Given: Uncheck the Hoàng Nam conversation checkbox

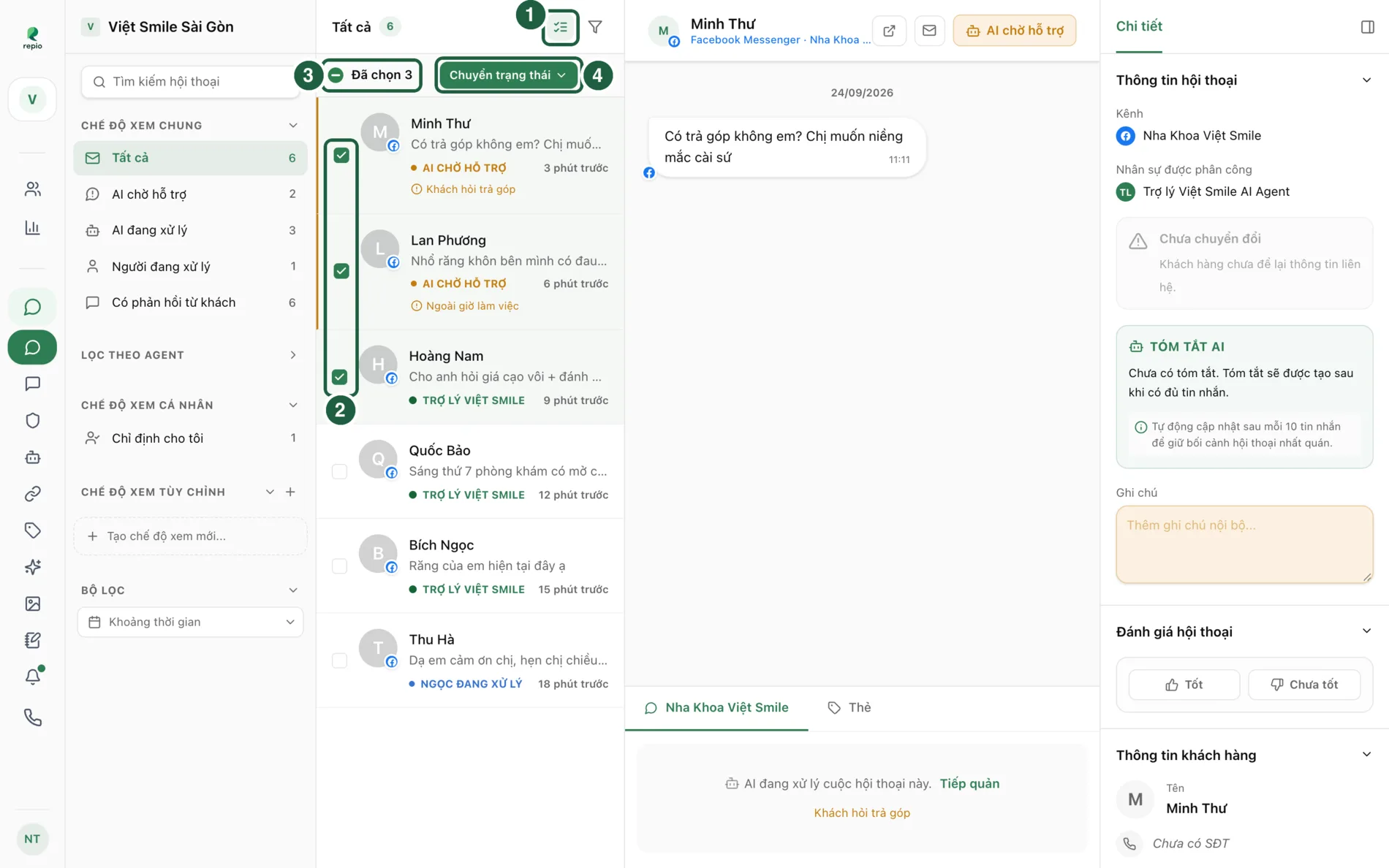Looking at the screenshot, I should (x=339, y=377).
